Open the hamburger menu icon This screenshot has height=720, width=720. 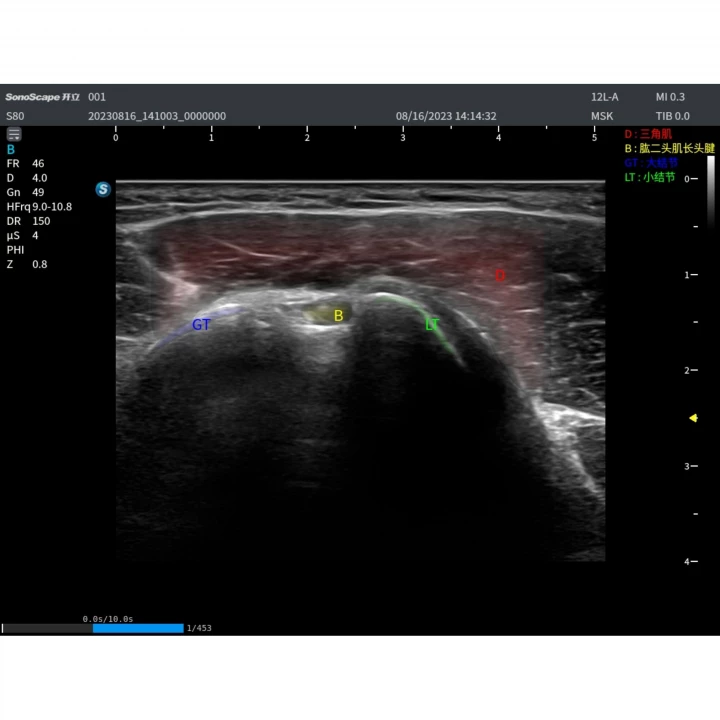[14, 134]
